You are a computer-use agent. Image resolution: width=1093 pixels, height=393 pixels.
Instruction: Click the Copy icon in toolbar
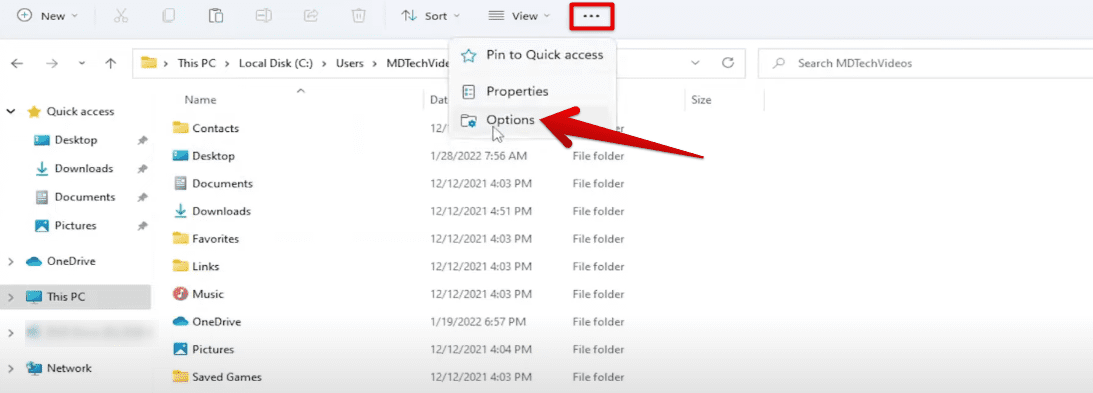click(x=168, y=15)
